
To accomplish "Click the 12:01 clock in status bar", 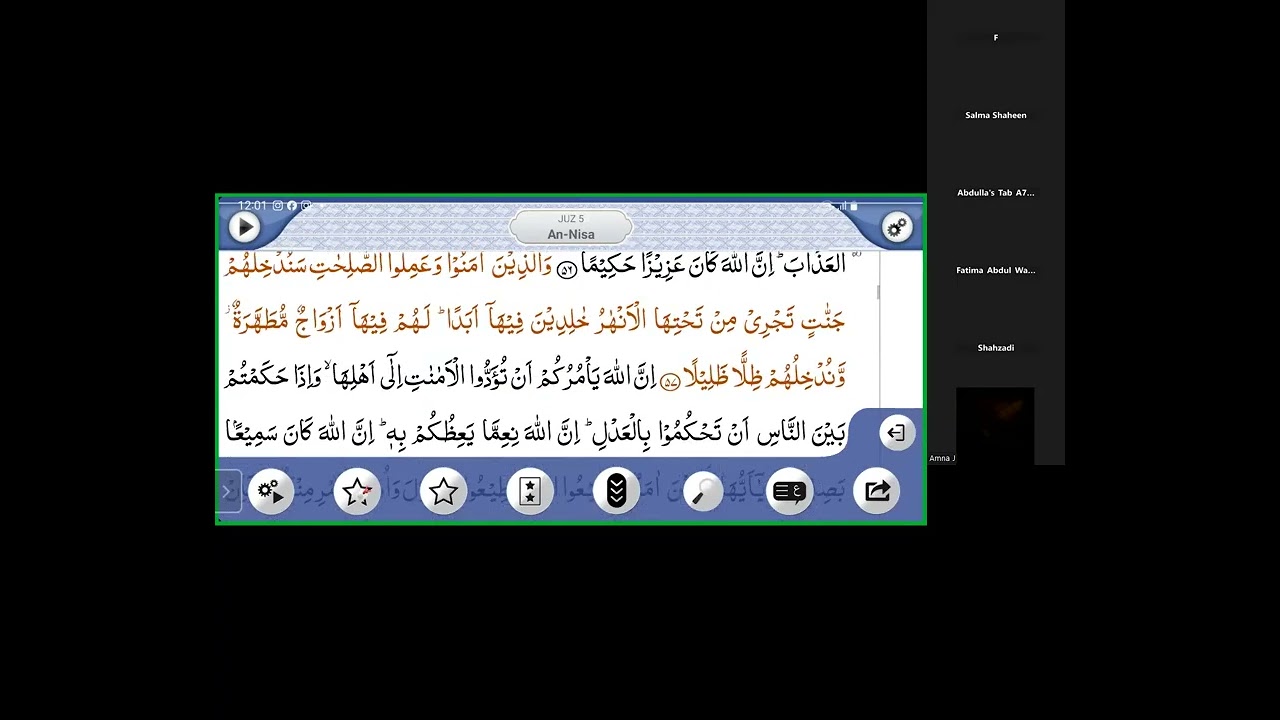I will 252,205.
